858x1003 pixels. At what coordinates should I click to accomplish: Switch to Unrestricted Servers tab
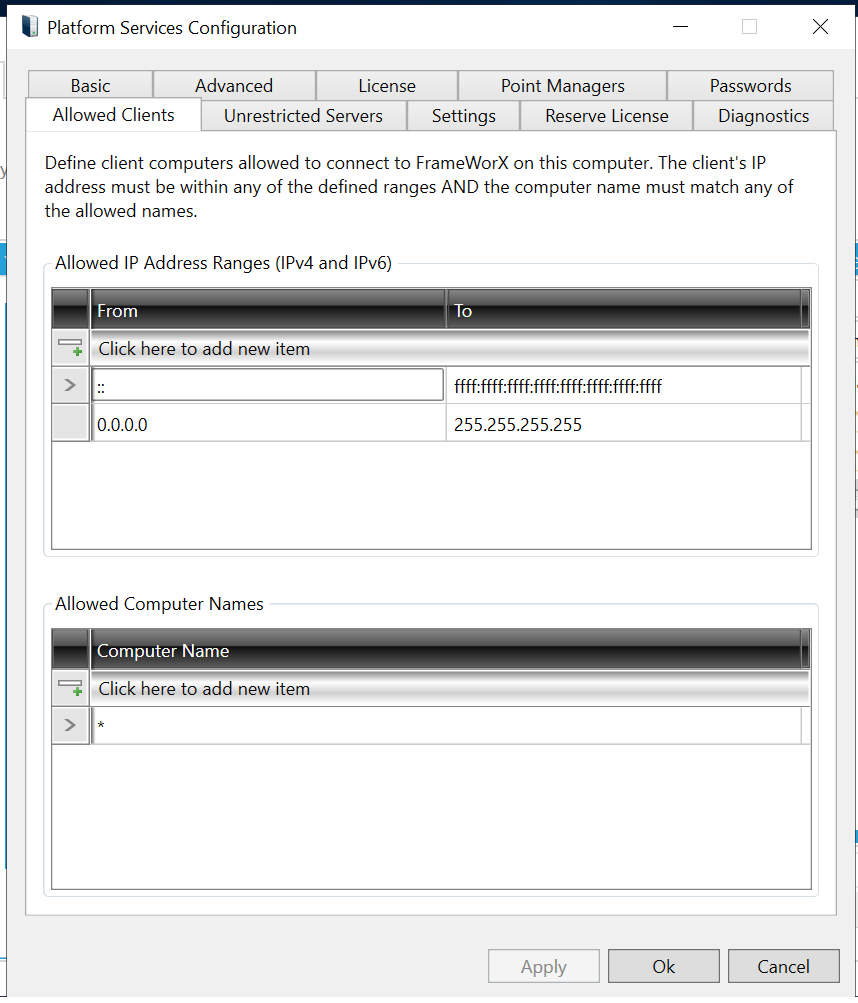tap(303, 116)
